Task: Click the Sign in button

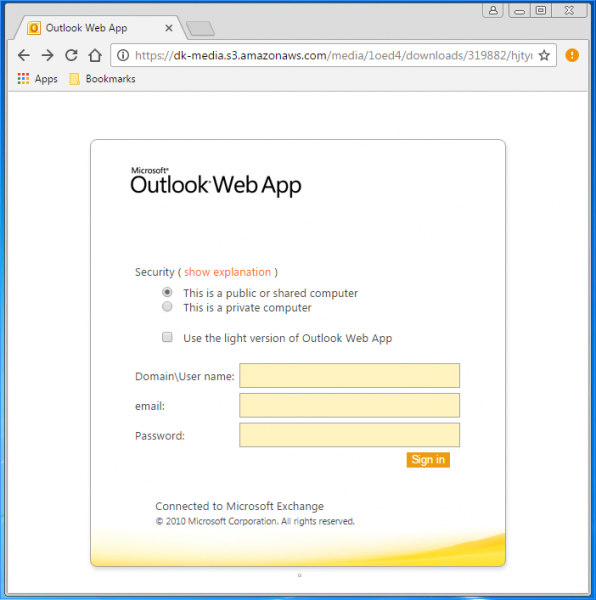Action: tap(428, 460)
